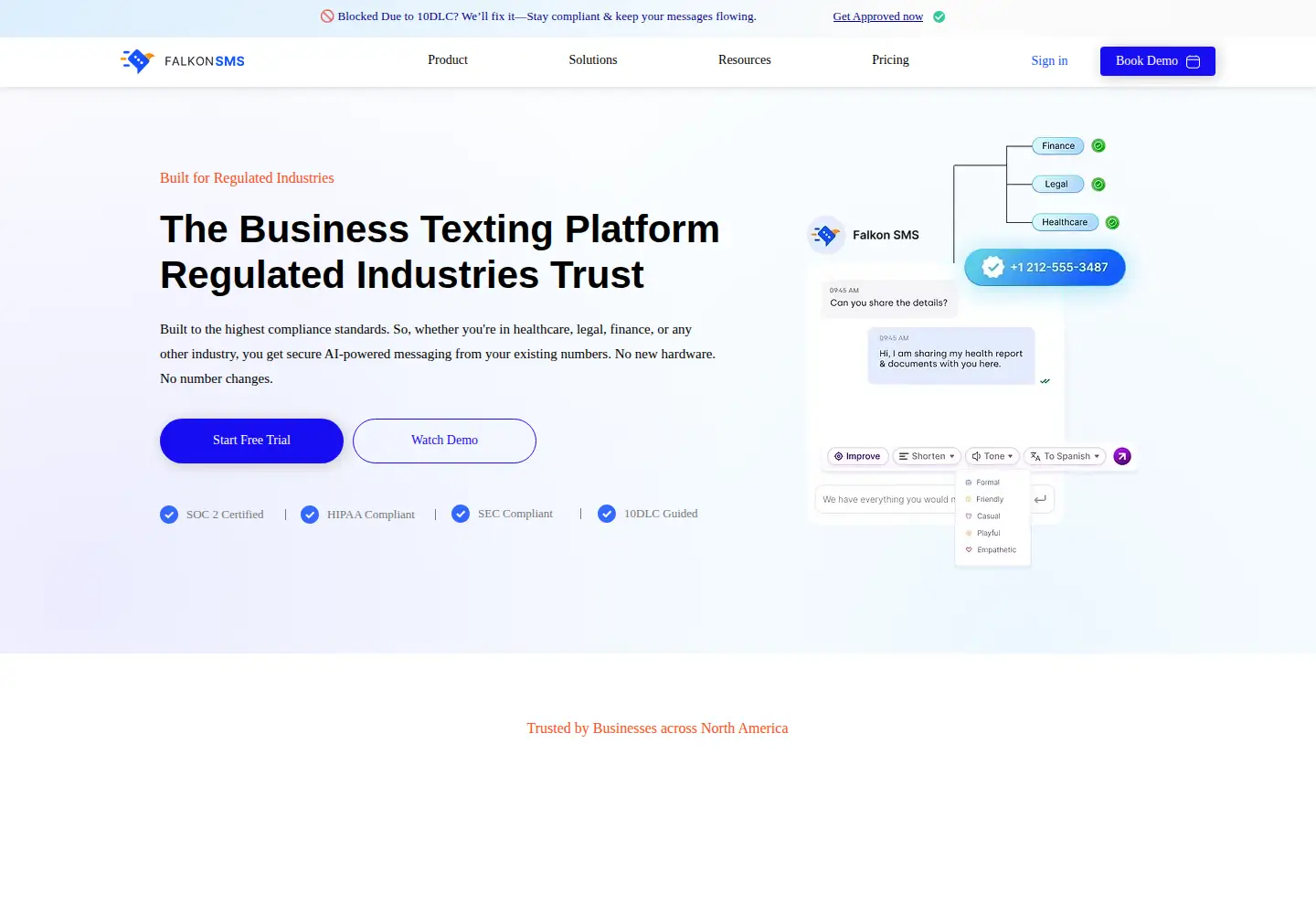Open the Solutions menu
Viewport: 1316px width, 914px height.
[593, 60]
